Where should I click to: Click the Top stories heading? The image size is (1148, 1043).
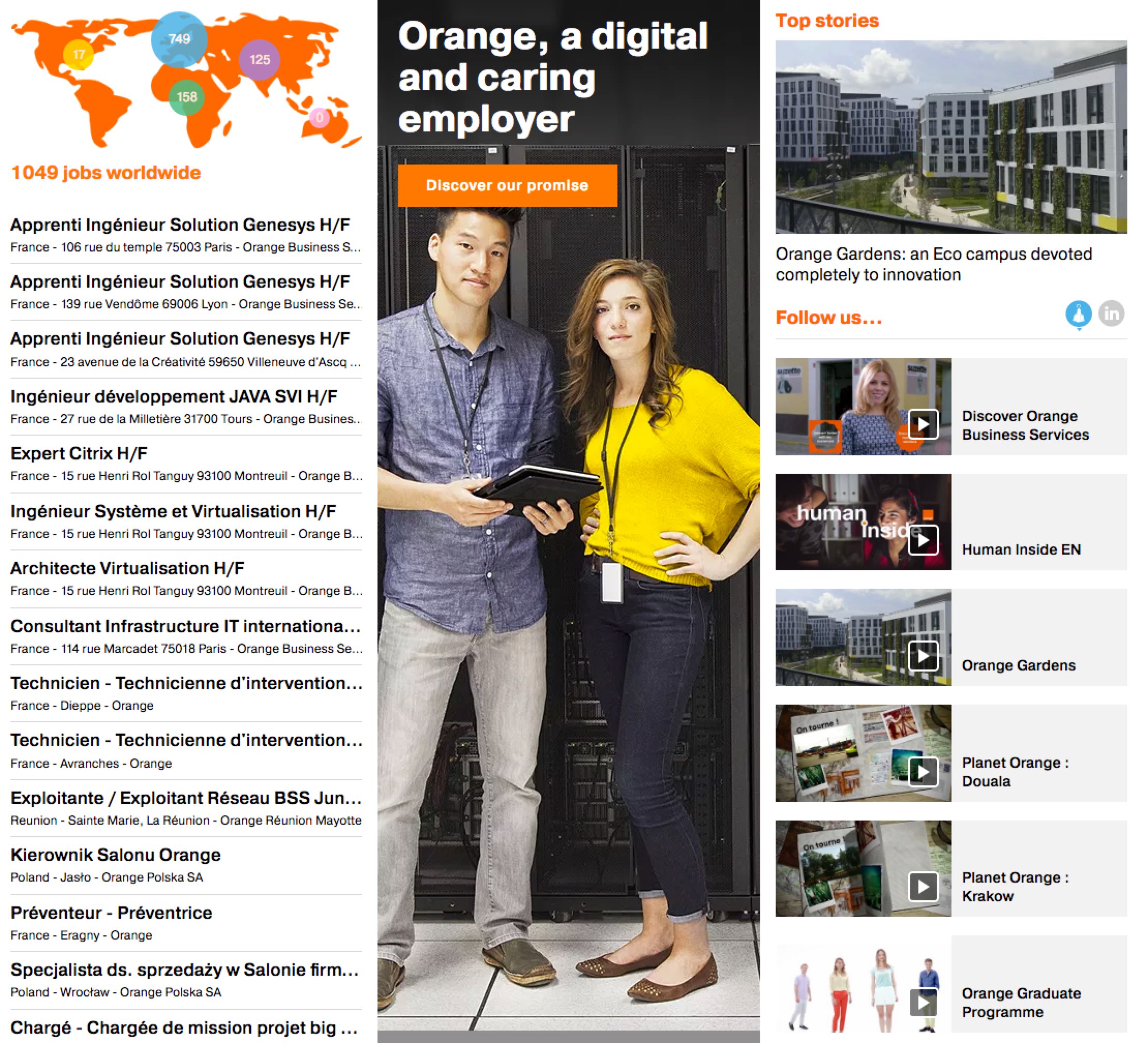(827, 21)
